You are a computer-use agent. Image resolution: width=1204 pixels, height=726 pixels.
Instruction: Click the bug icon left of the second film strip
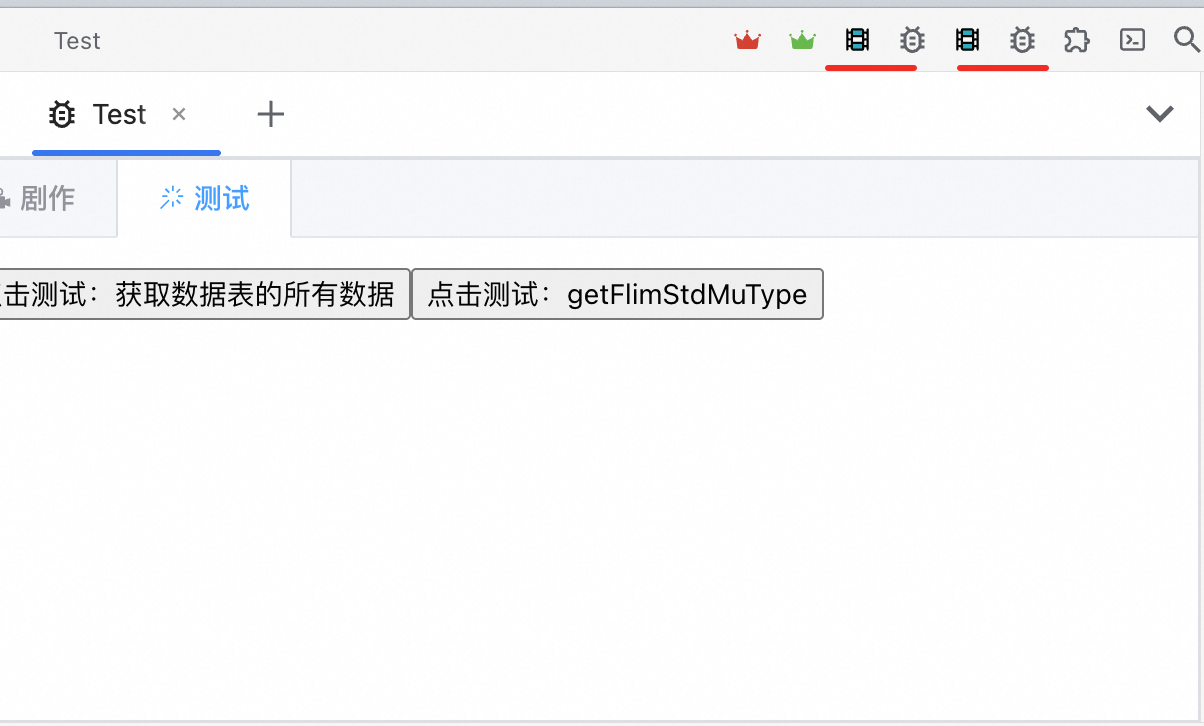912,40
